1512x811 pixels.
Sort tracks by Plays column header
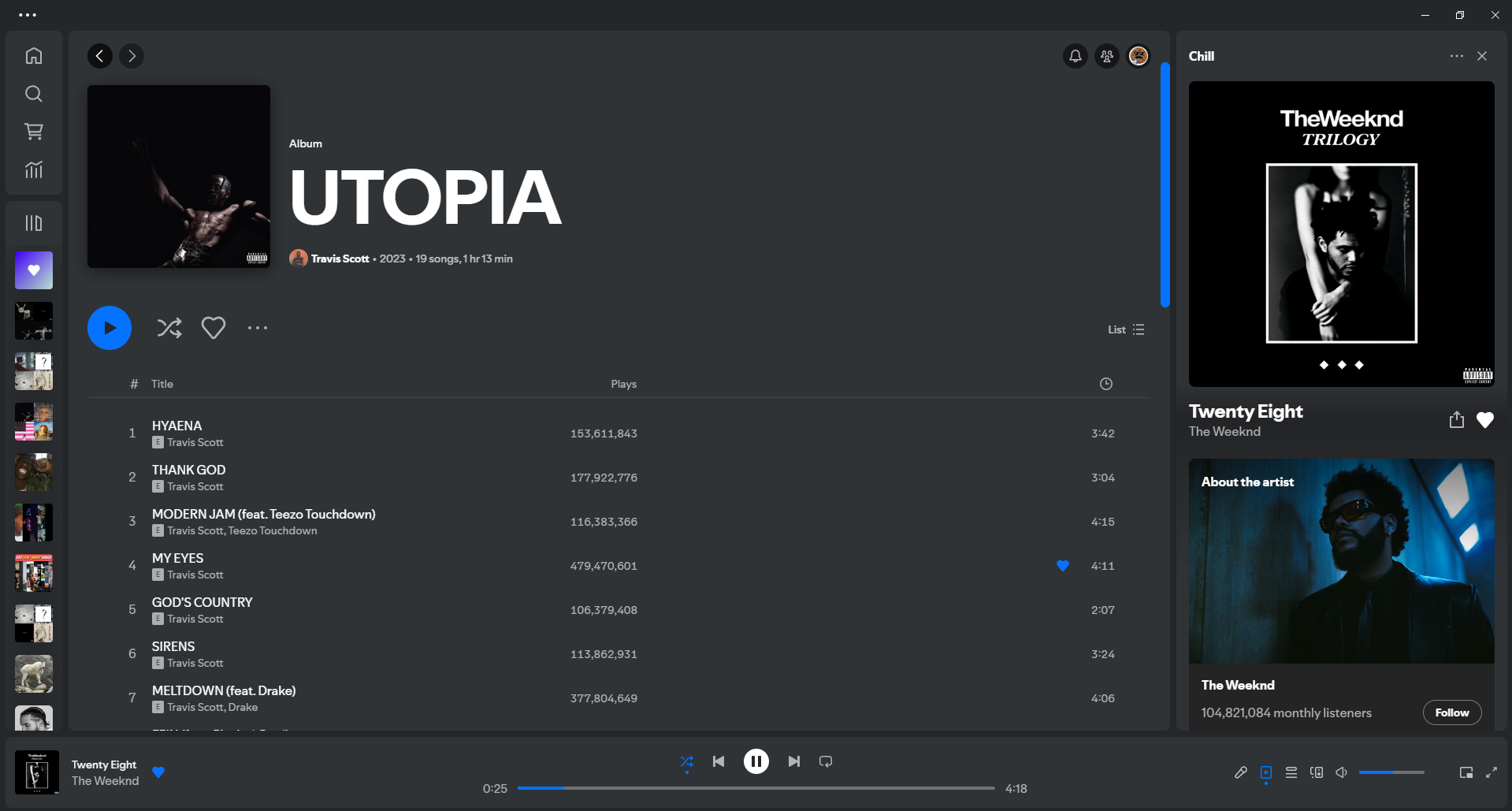[623, 384]
